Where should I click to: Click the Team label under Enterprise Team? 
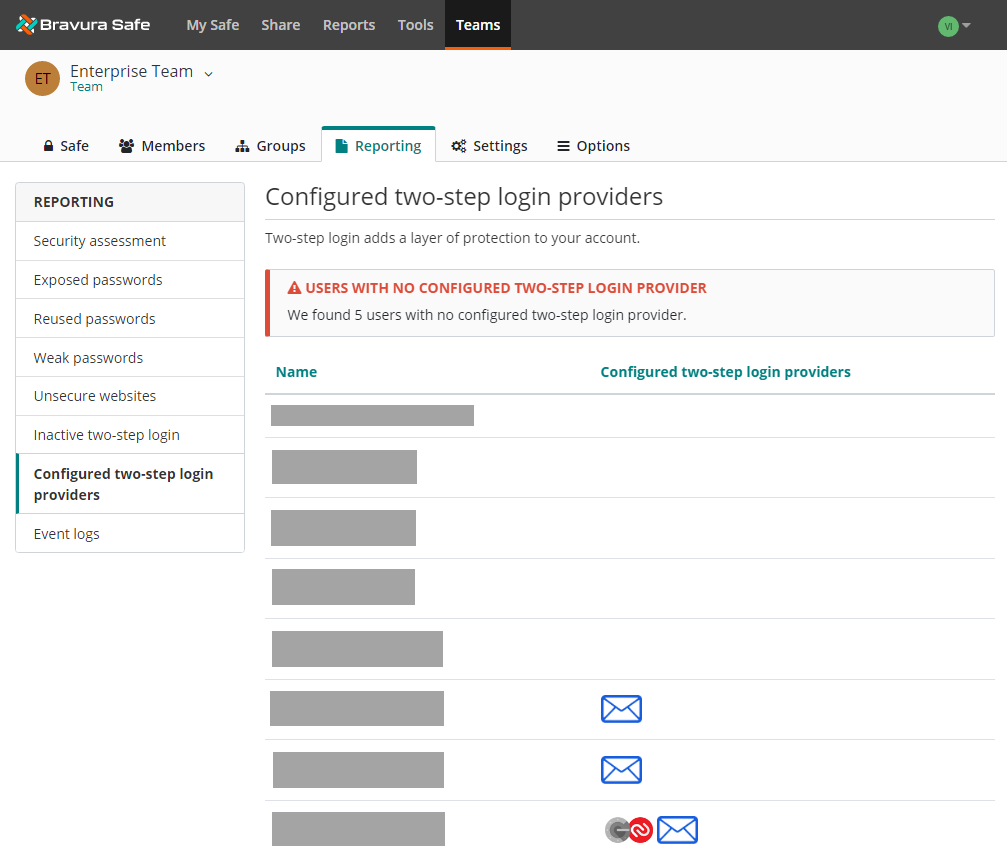point(86,87)
